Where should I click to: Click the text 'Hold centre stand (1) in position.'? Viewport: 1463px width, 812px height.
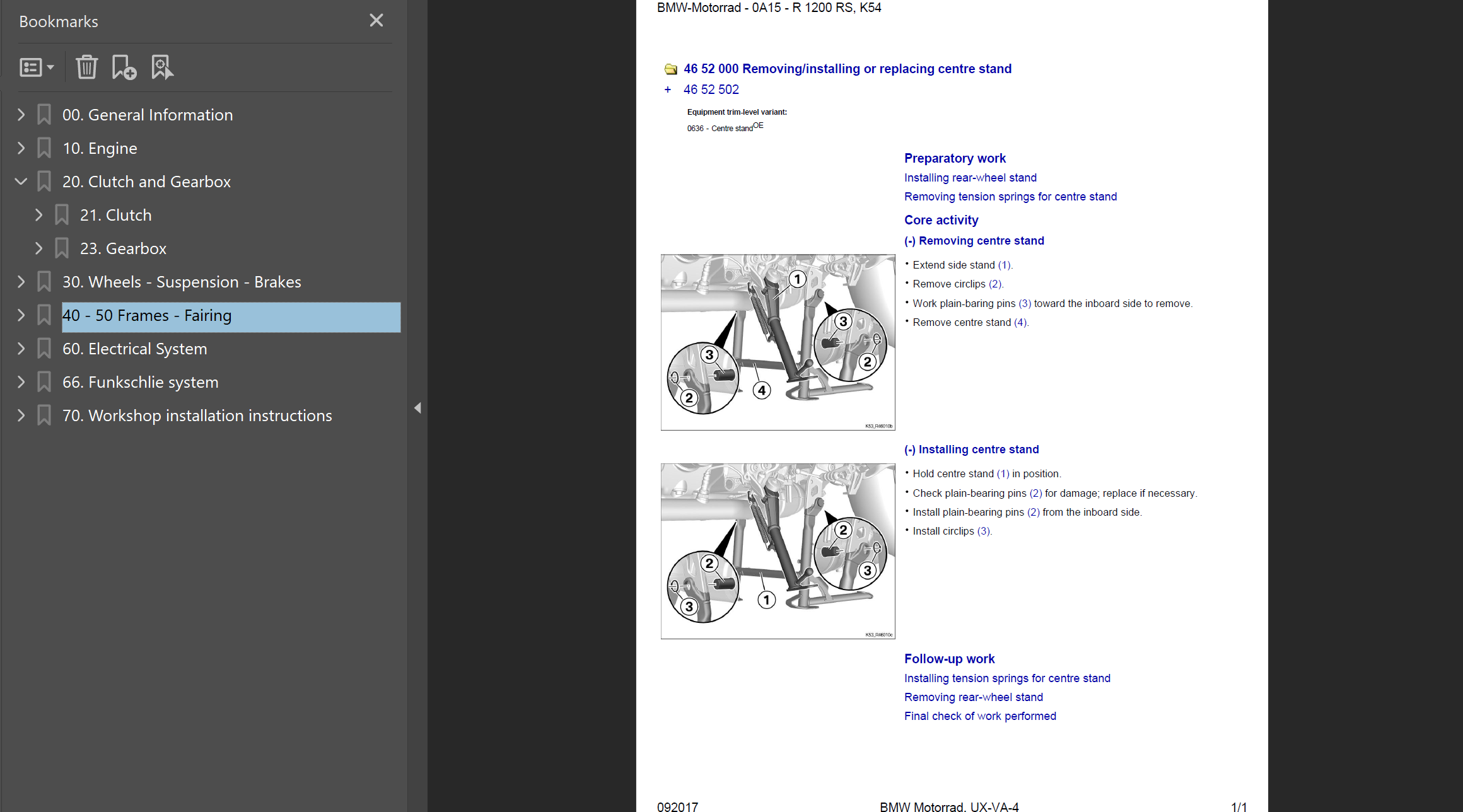pos(987,474)
